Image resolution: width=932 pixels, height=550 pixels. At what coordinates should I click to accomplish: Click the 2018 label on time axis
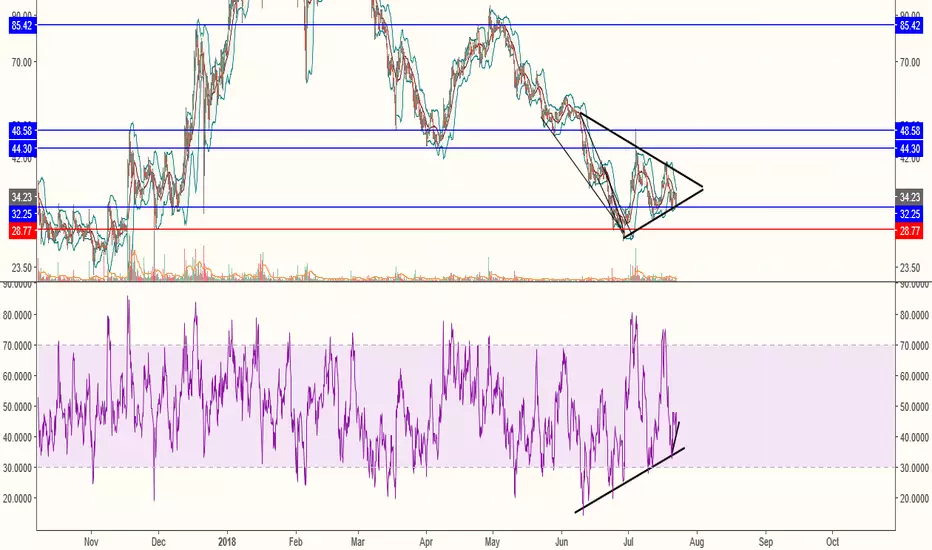click(227, 542)
